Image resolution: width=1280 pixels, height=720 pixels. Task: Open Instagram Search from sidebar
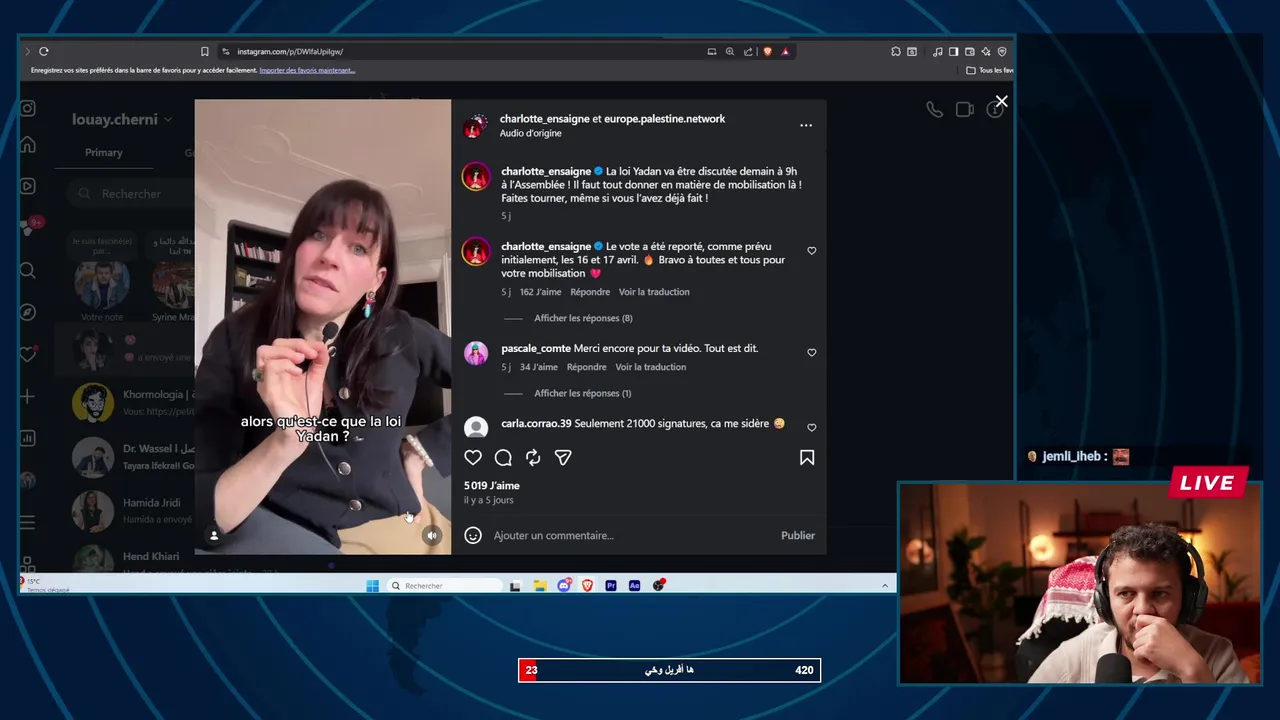point(28,270)
